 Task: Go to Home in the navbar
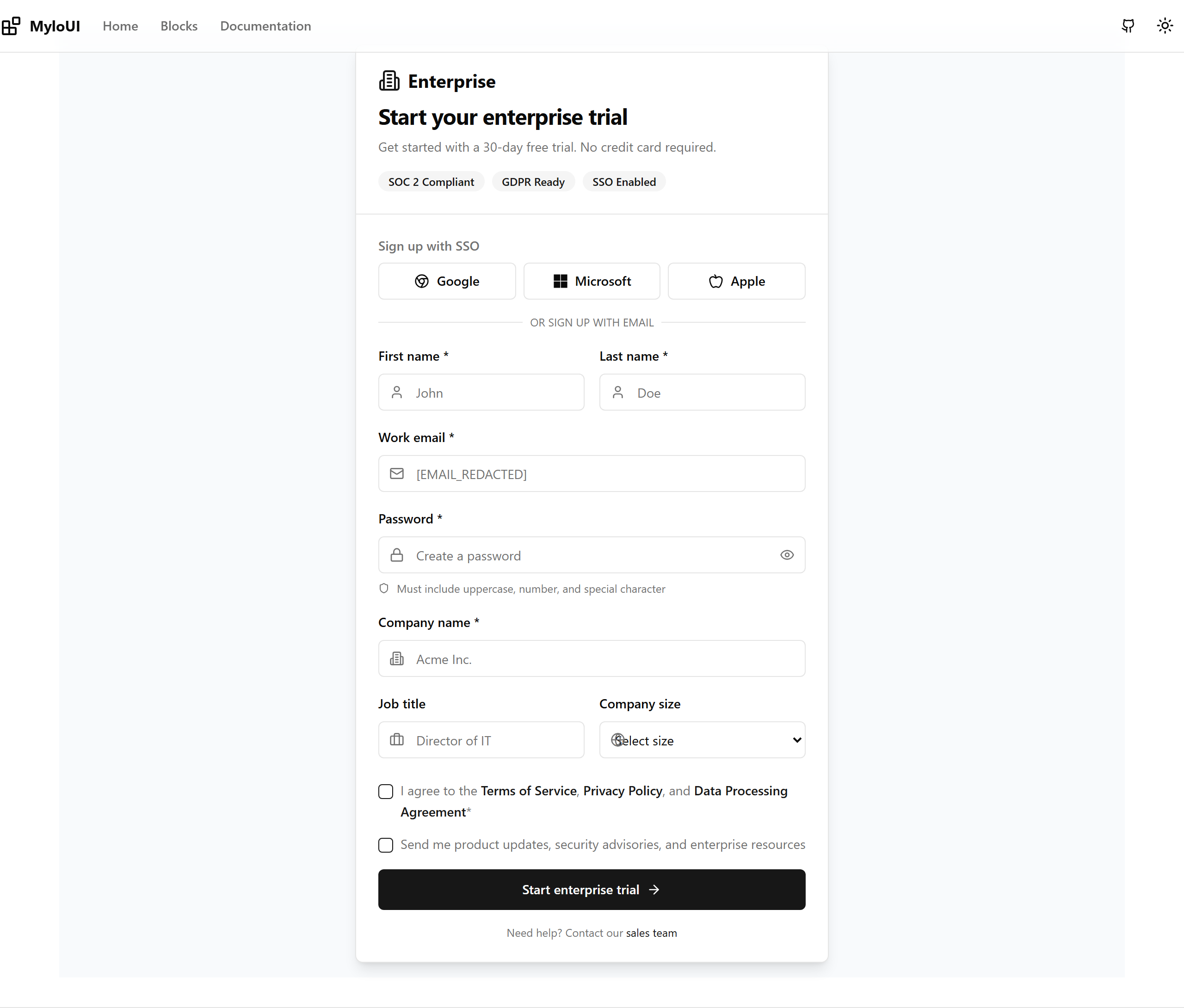click(121, 26)
